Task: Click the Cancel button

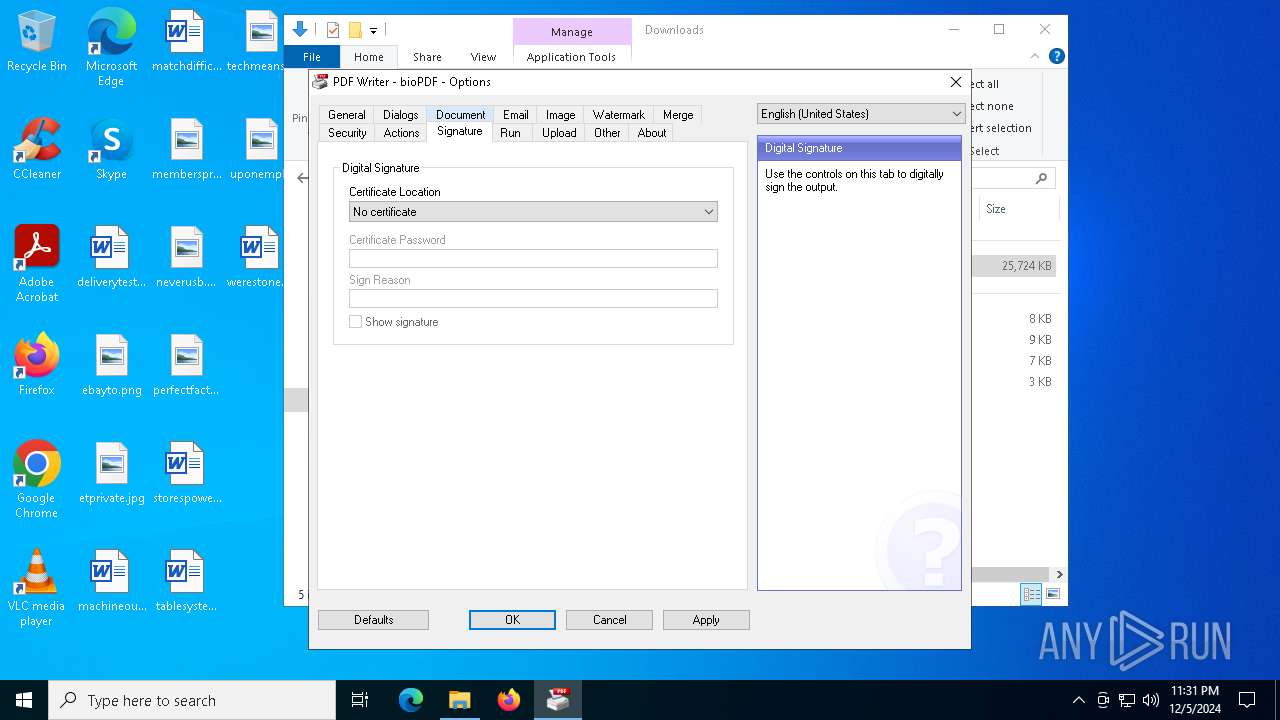Action: coord(609,620)
